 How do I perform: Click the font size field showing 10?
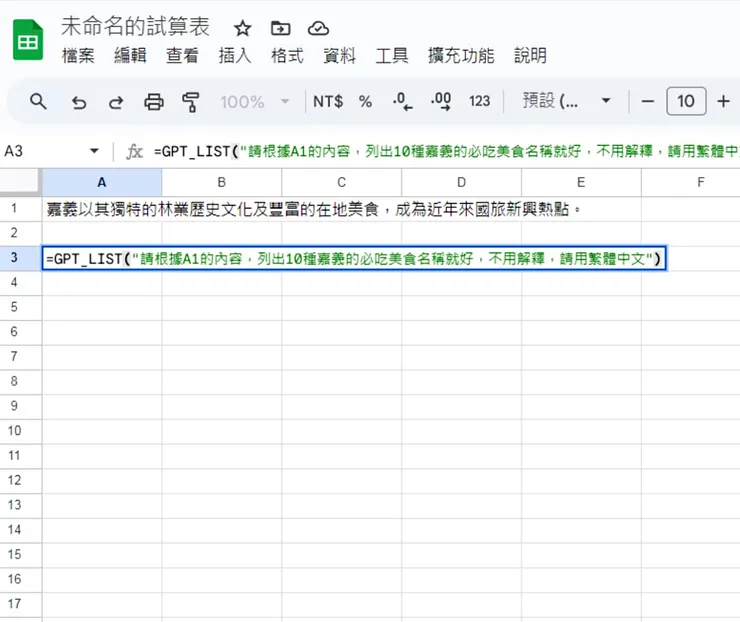pyautogui.click(x=686, y=101)
